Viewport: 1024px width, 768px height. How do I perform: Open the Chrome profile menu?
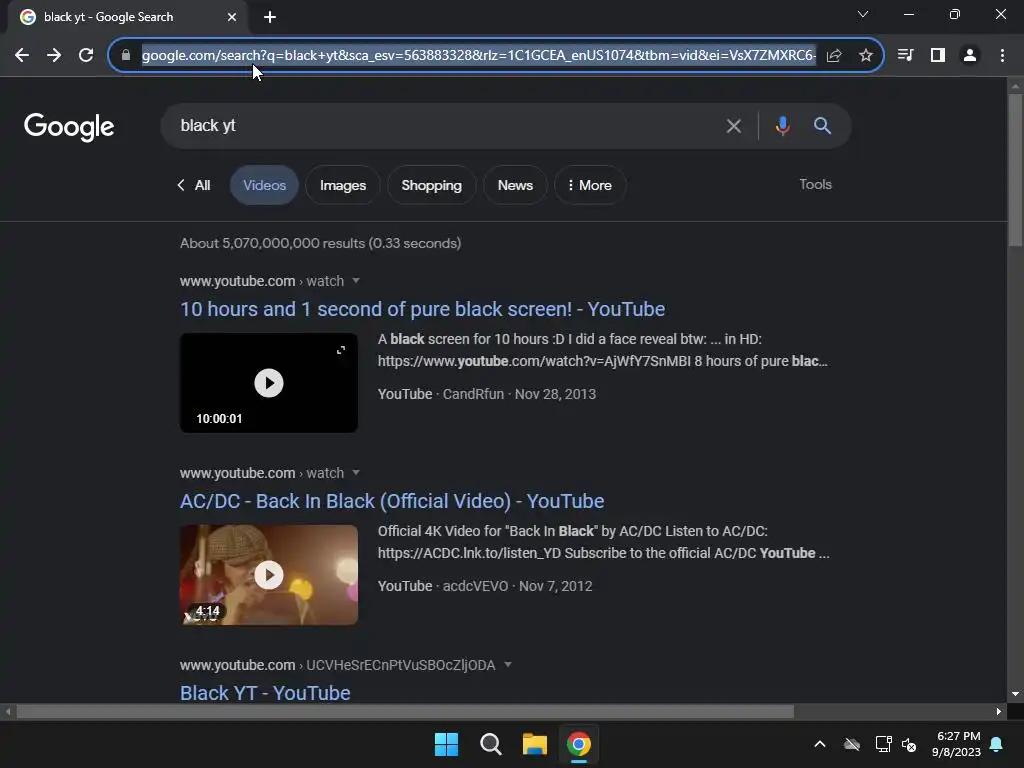point(970,56)
